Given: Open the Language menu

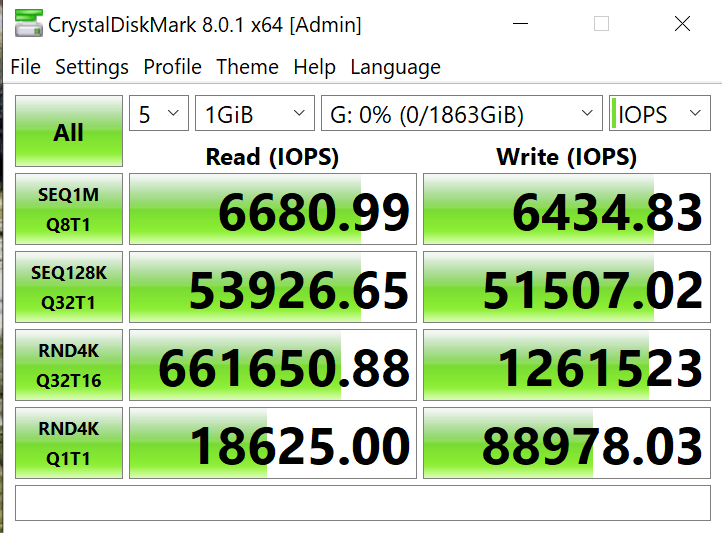Looking at the screenshot, I should pos(395,67).
